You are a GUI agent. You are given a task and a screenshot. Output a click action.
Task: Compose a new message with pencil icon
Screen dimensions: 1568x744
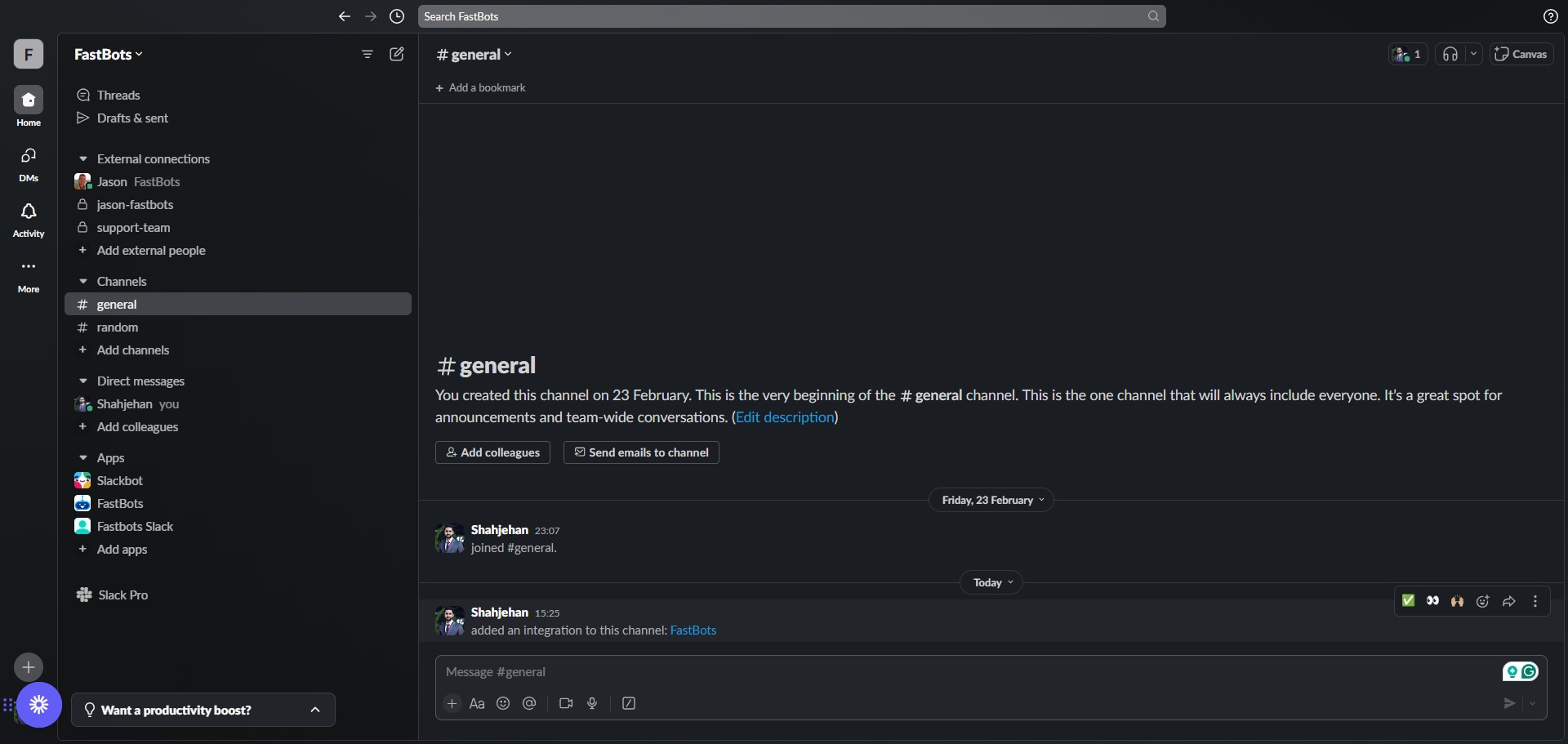[x=397, y=54]
